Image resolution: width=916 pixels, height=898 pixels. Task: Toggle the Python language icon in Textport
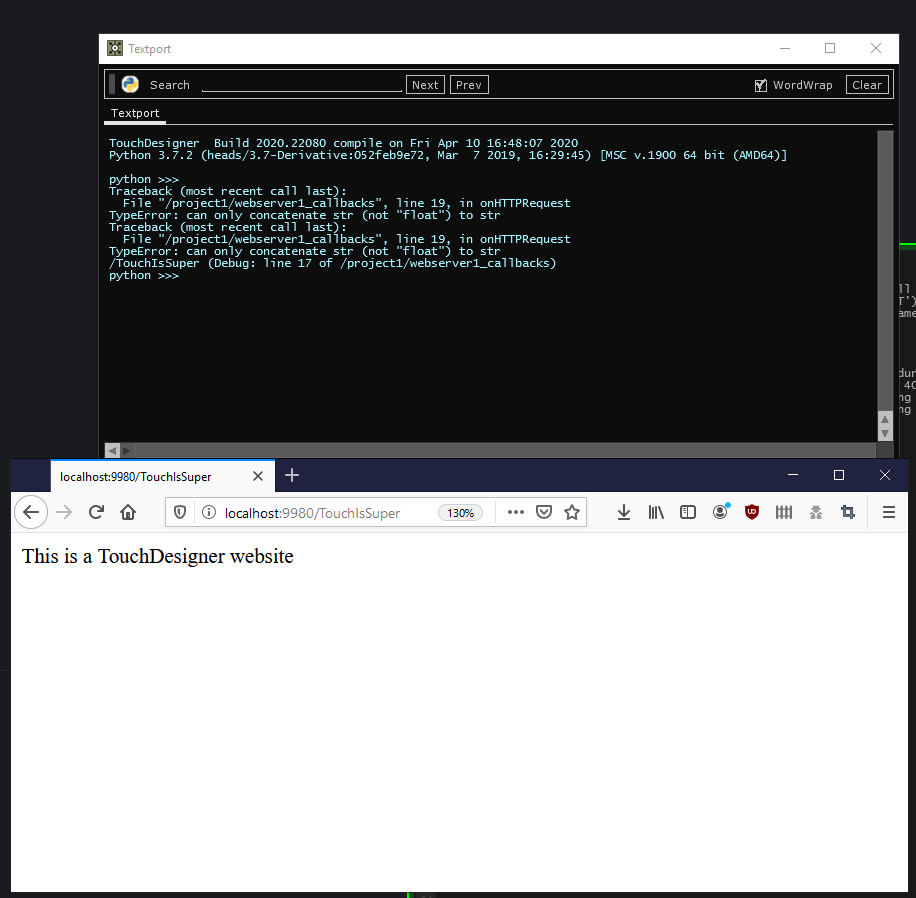point(130,85)
